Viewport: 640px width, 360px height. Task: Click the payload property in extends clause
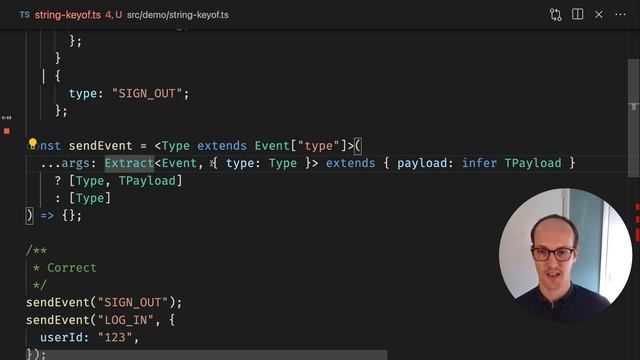[x=422, y=163]
